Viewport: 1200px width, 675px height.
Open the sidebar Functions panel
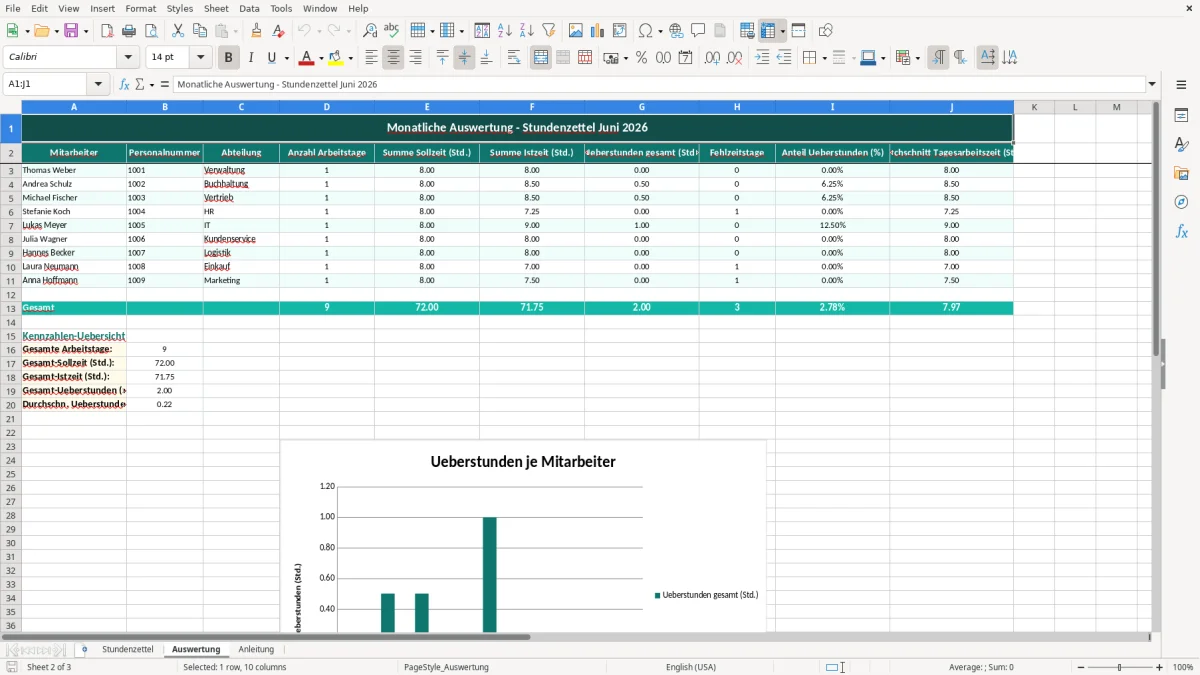coord(1181,232)
